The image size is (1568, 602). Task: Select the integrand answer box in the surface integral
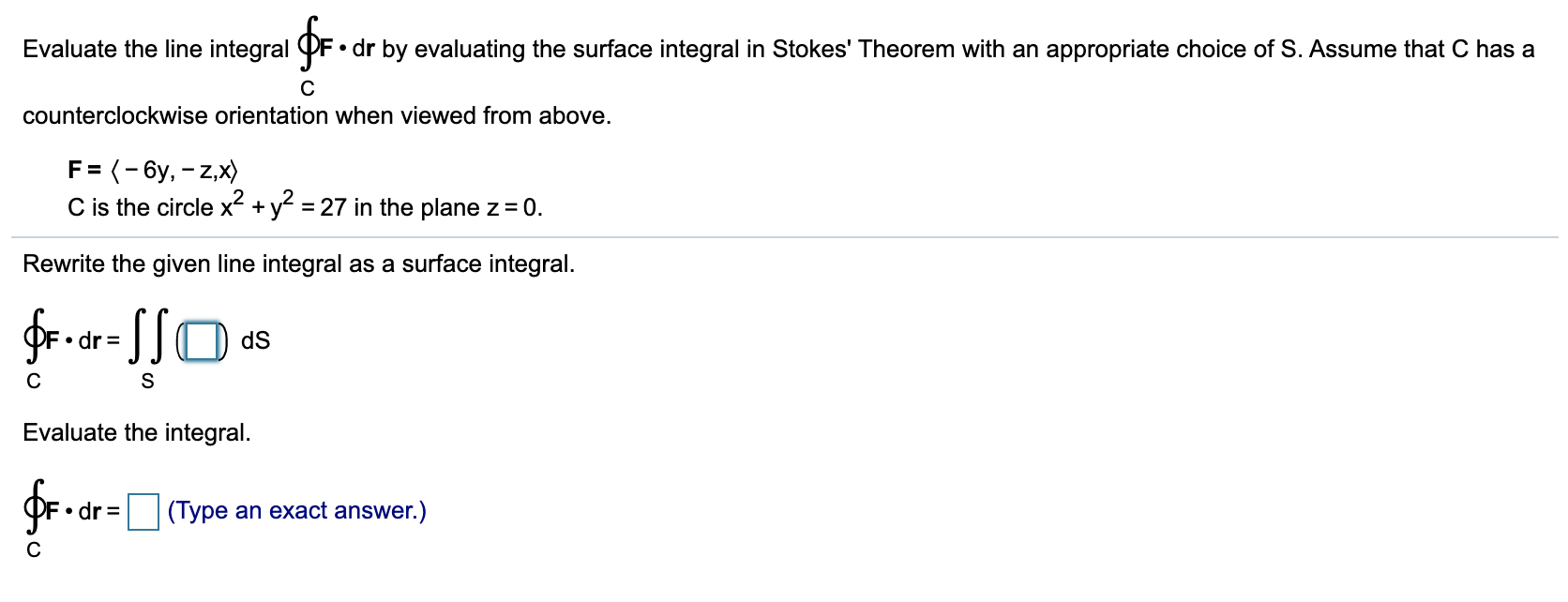pyautogui.click(x=202, y=343)
